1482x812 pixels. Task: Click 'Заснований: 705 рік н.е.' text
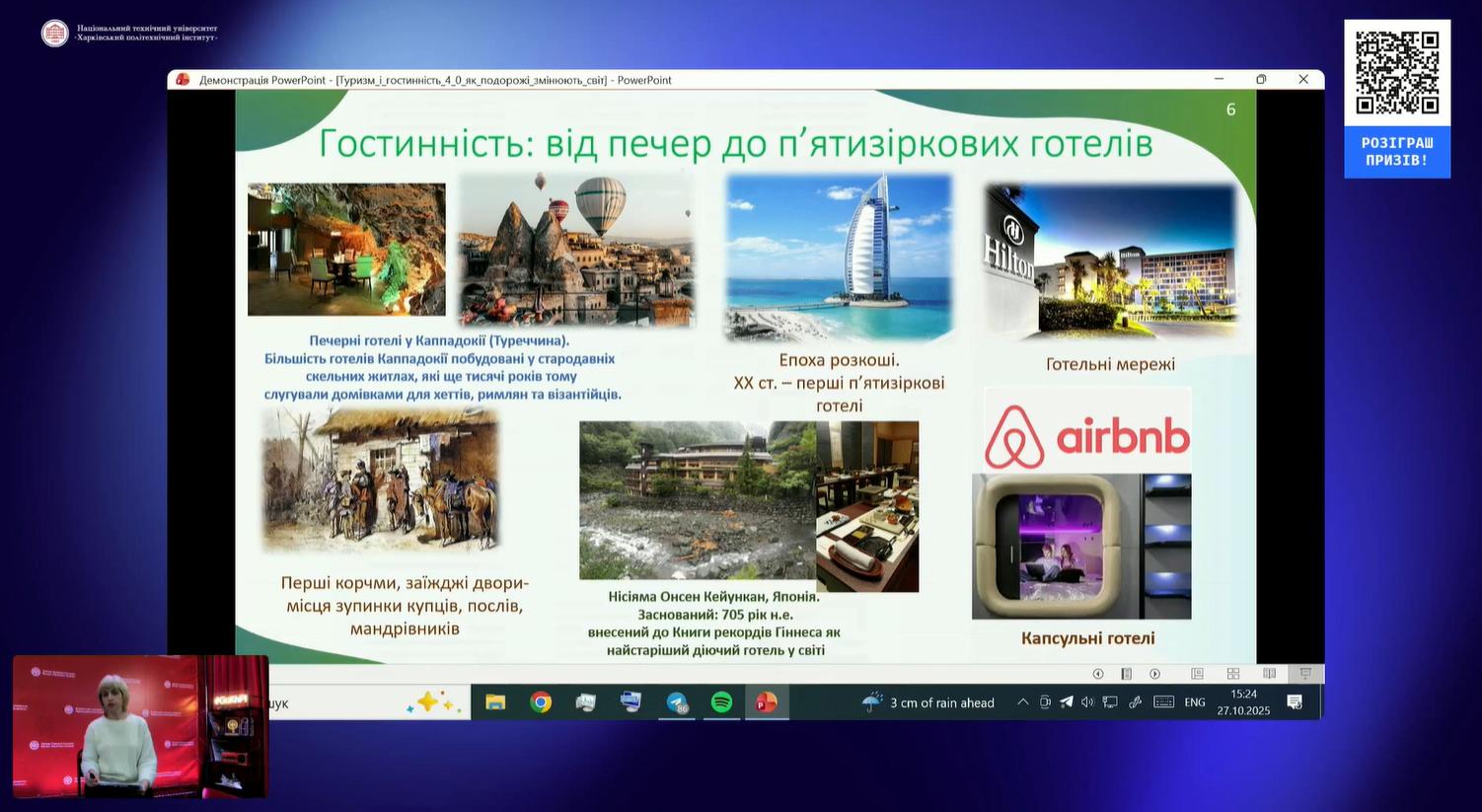(x=715, y=615)
